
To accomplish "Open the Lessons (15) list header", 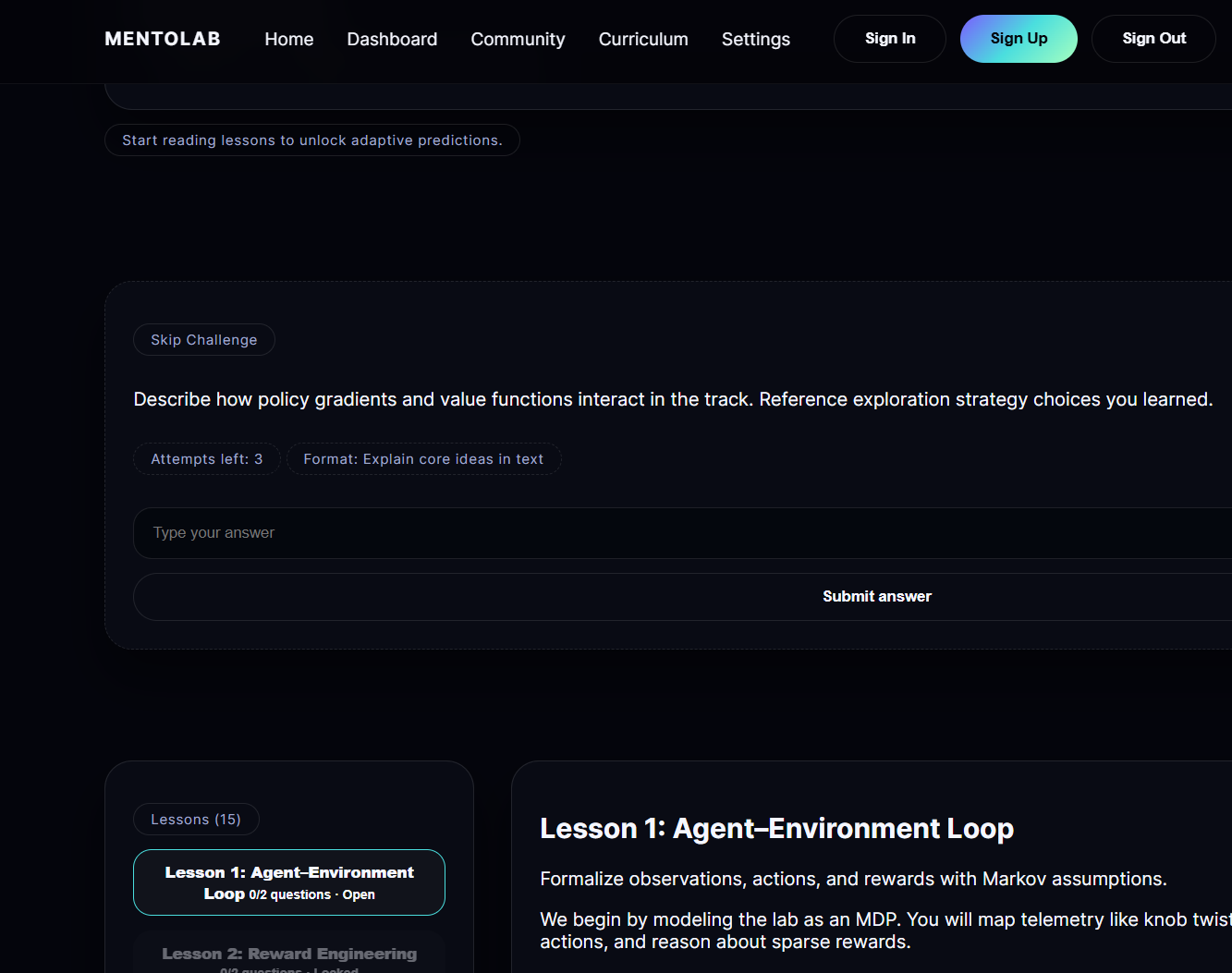I will (196, 819).
